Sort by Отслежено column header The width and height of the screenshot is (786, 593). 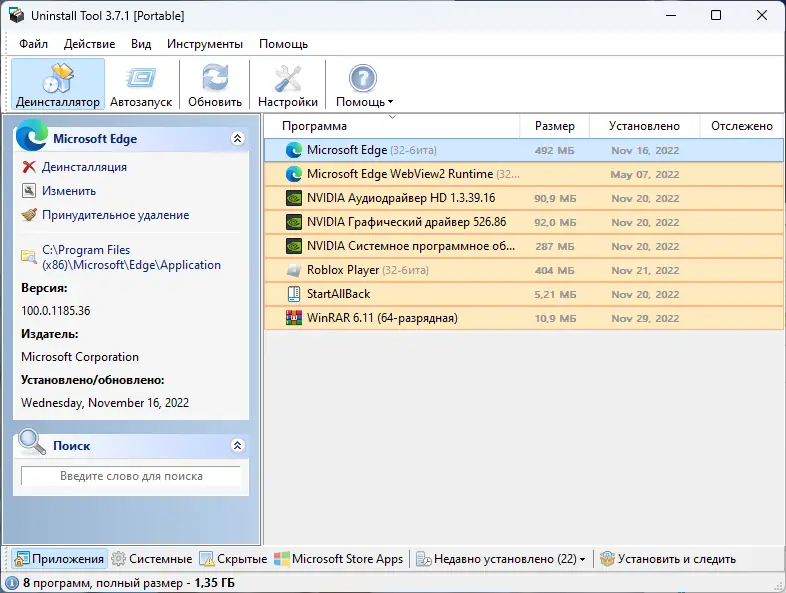[741, 126]
